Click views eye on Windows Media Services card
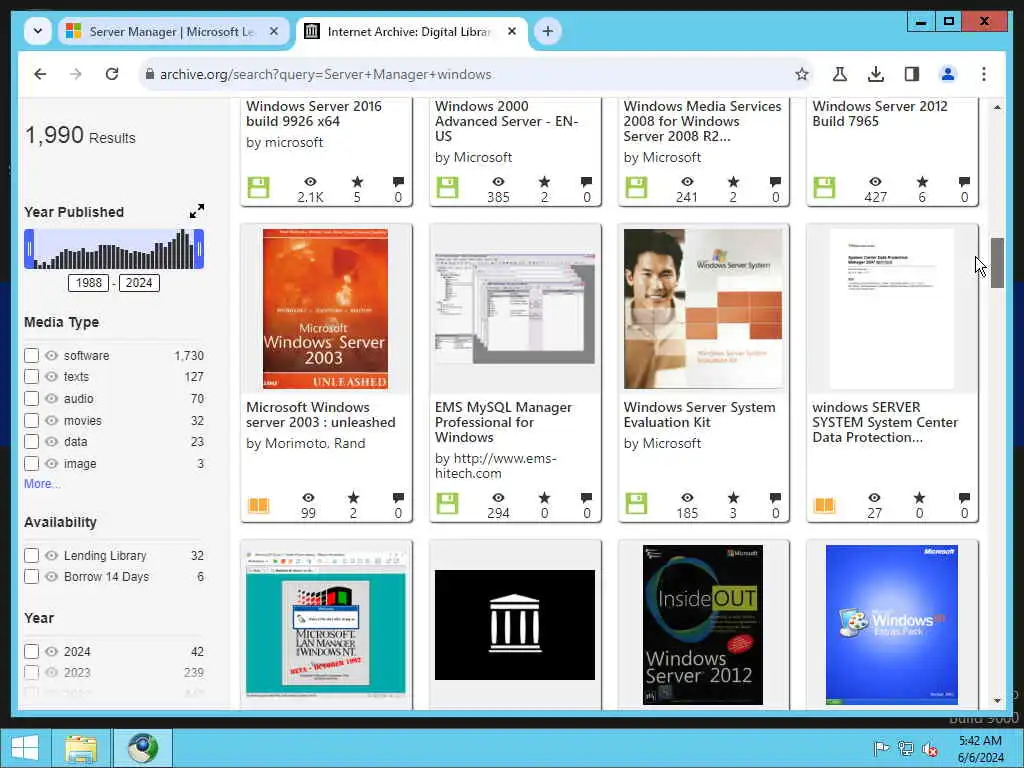Image resolution: width=1024 pixels, height=768 pixels. (687, 182)
